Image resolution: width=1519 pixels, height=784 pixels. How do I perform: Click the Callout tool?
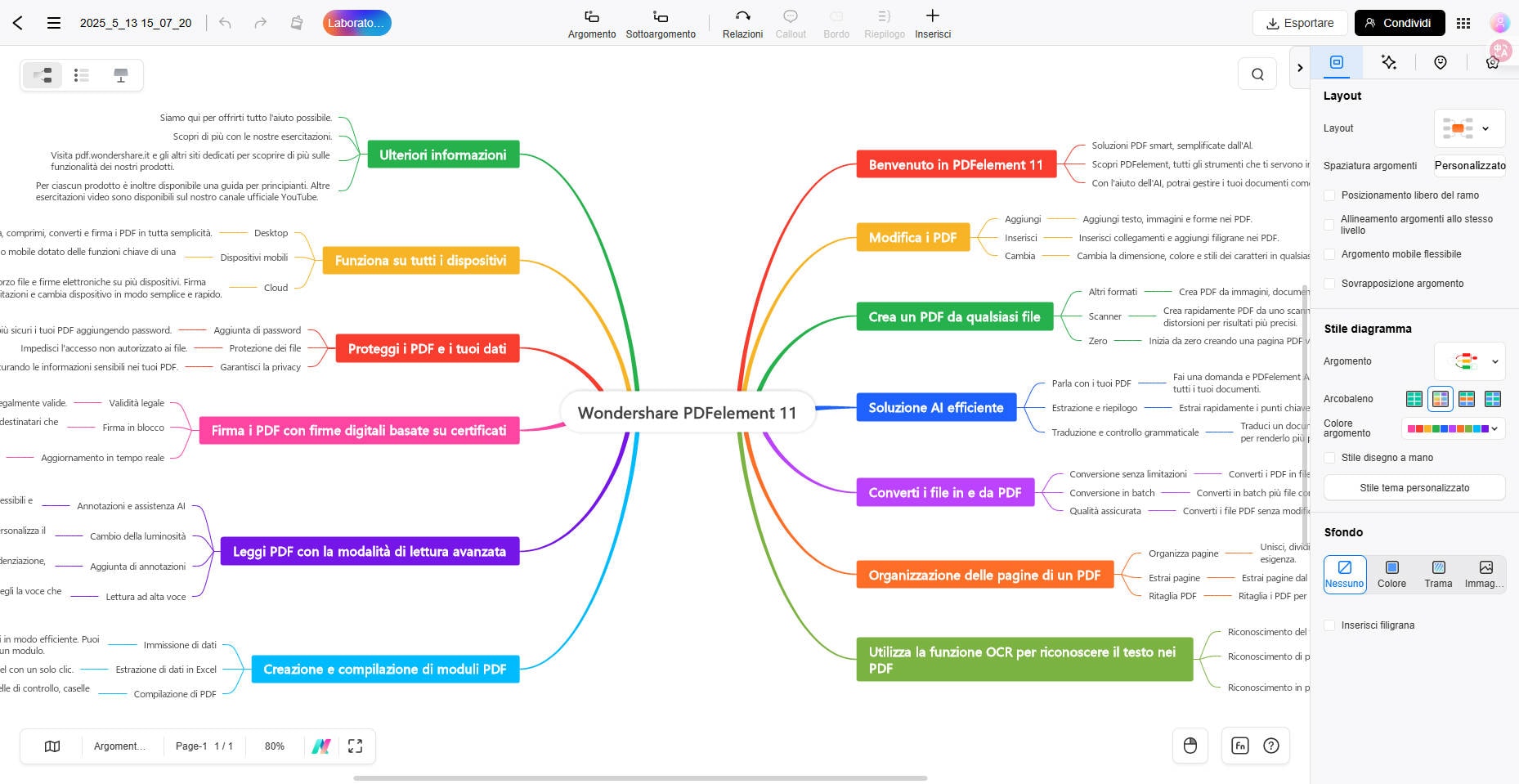pos(791,24)
